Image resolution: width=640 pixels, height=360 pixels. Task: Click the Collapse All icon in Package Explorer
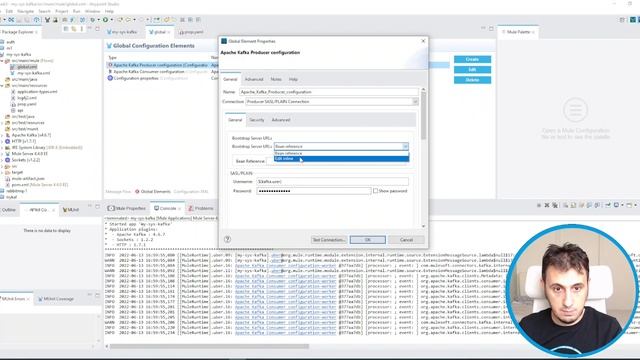tap(66, 29)
